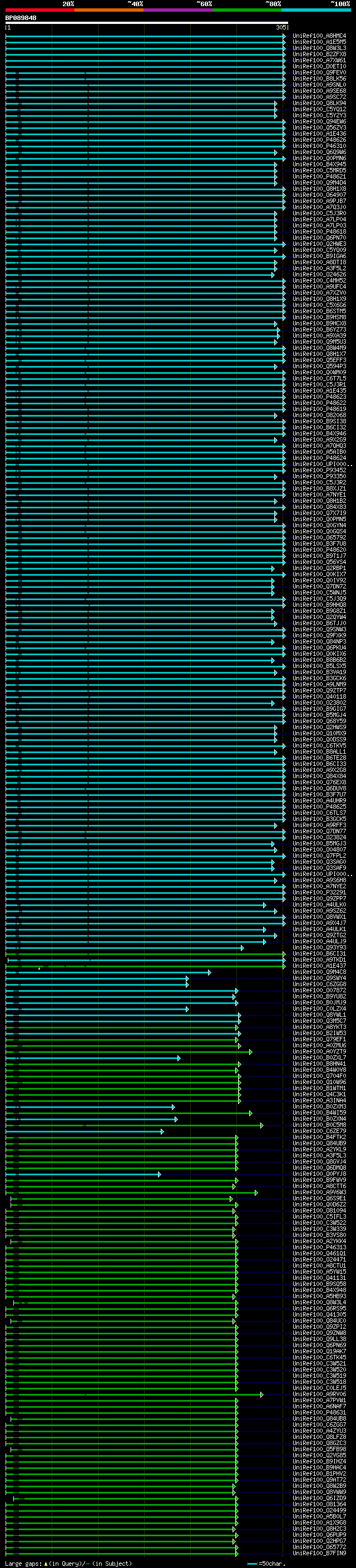
Task: Click the cyan ~100% identity legend bar
Action: [316, 10]
